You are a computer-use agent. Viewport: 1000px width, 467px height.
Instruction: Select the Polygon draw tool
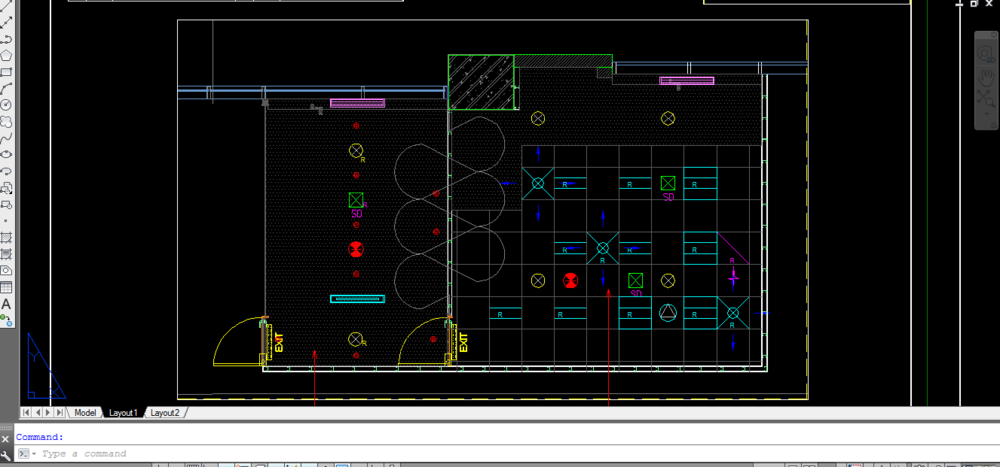coord(6,55)
